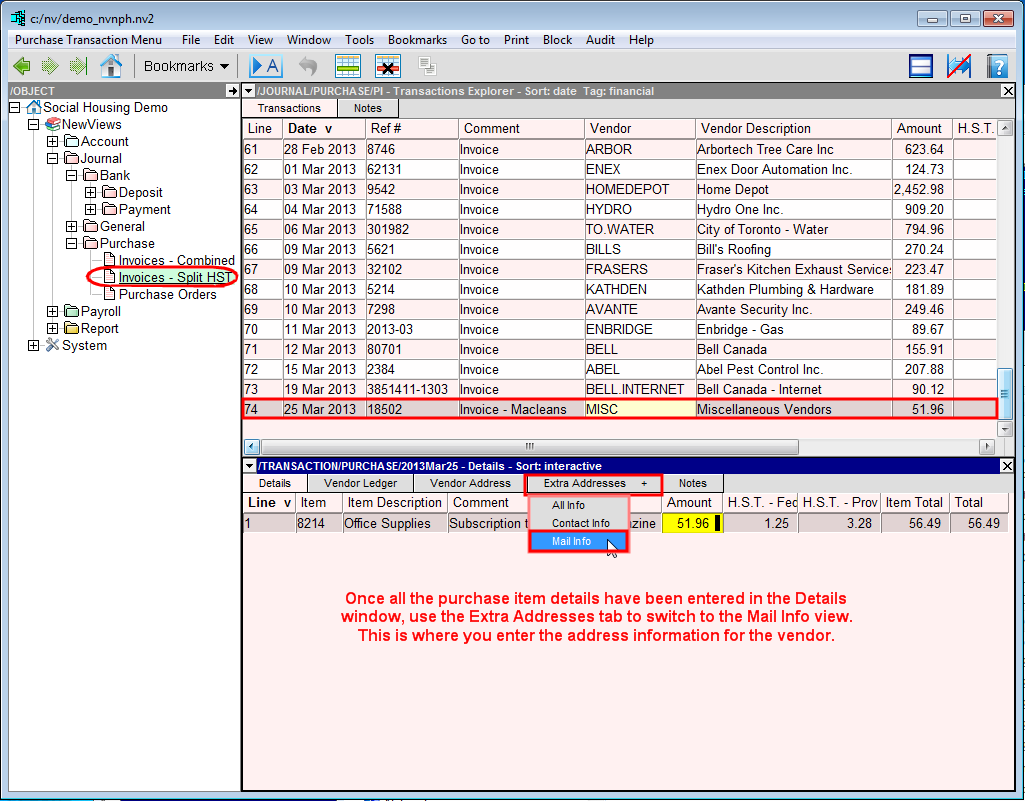Viewport: 1025px width, 801px height.
Task: Click the green back arrow icon
Action: coord(21,66)
